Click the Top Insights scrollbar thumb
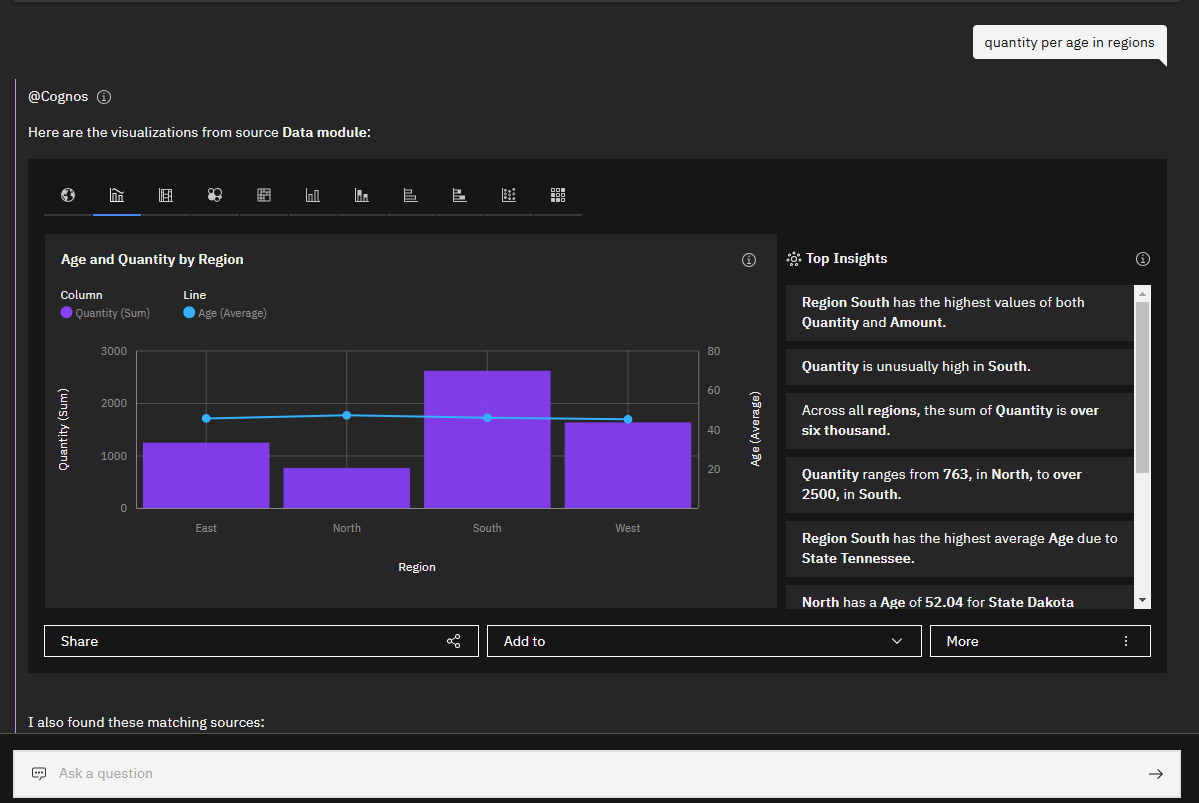 (1142, 388)
